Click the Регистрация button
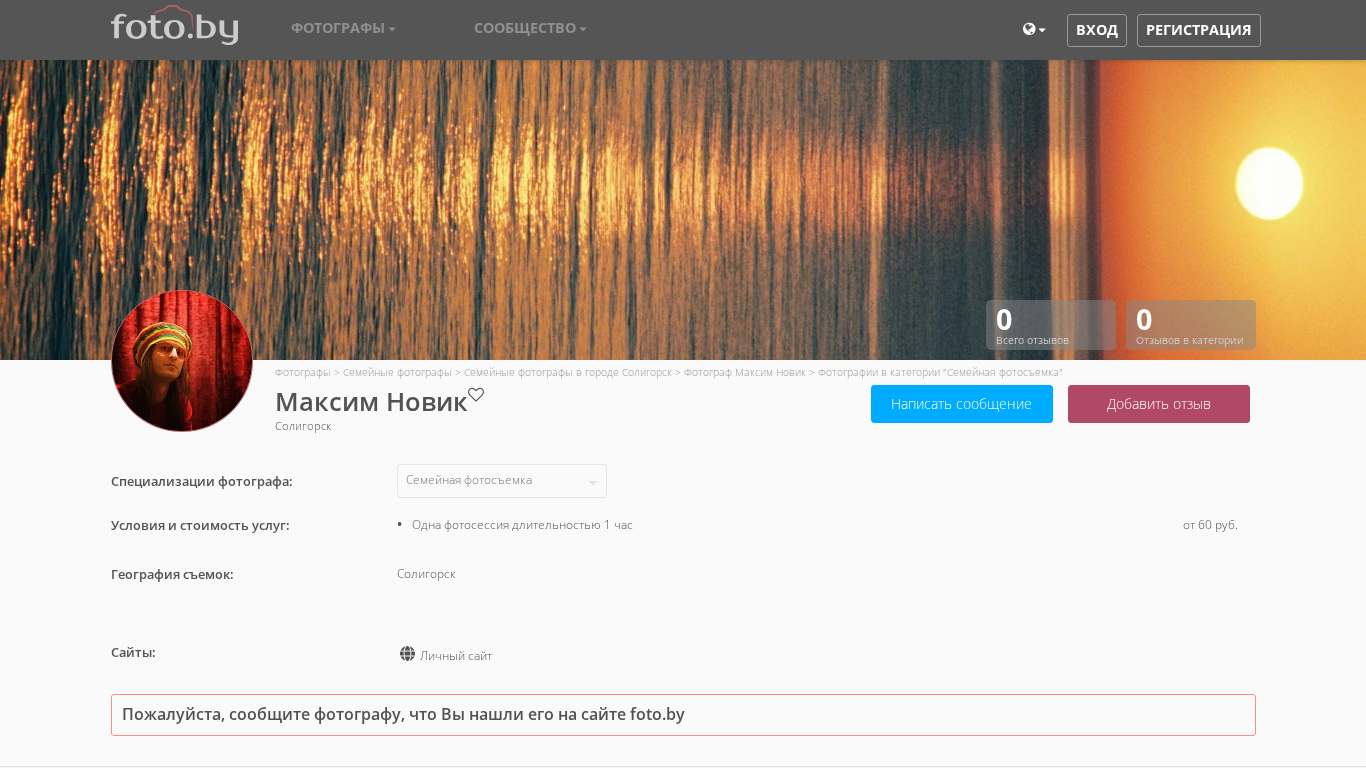This screenshot has width=1366, height=768. pos(1199,30)
